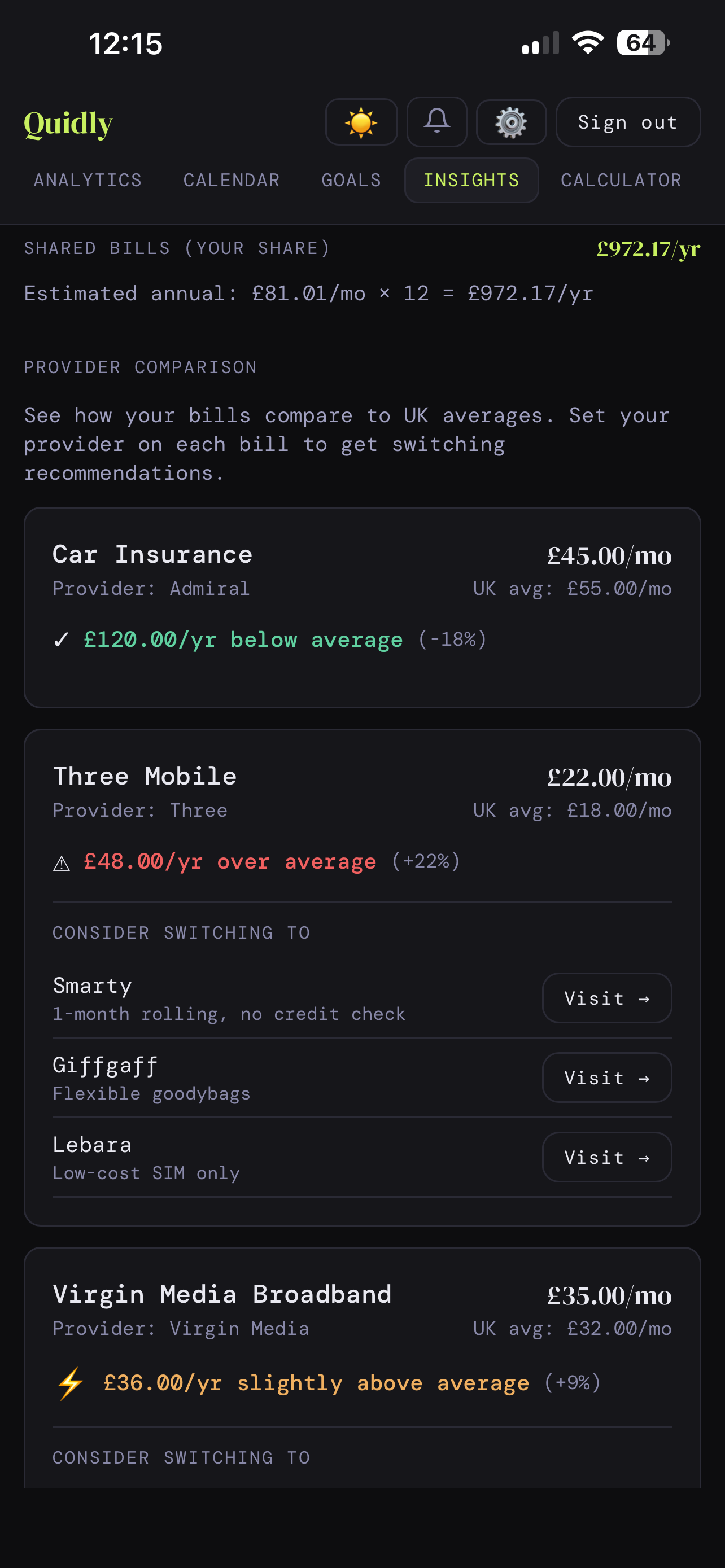Screen dimensions: 725x1568
Task: Click the £972.17/yr annual total
Action: [x=648, y=248]
